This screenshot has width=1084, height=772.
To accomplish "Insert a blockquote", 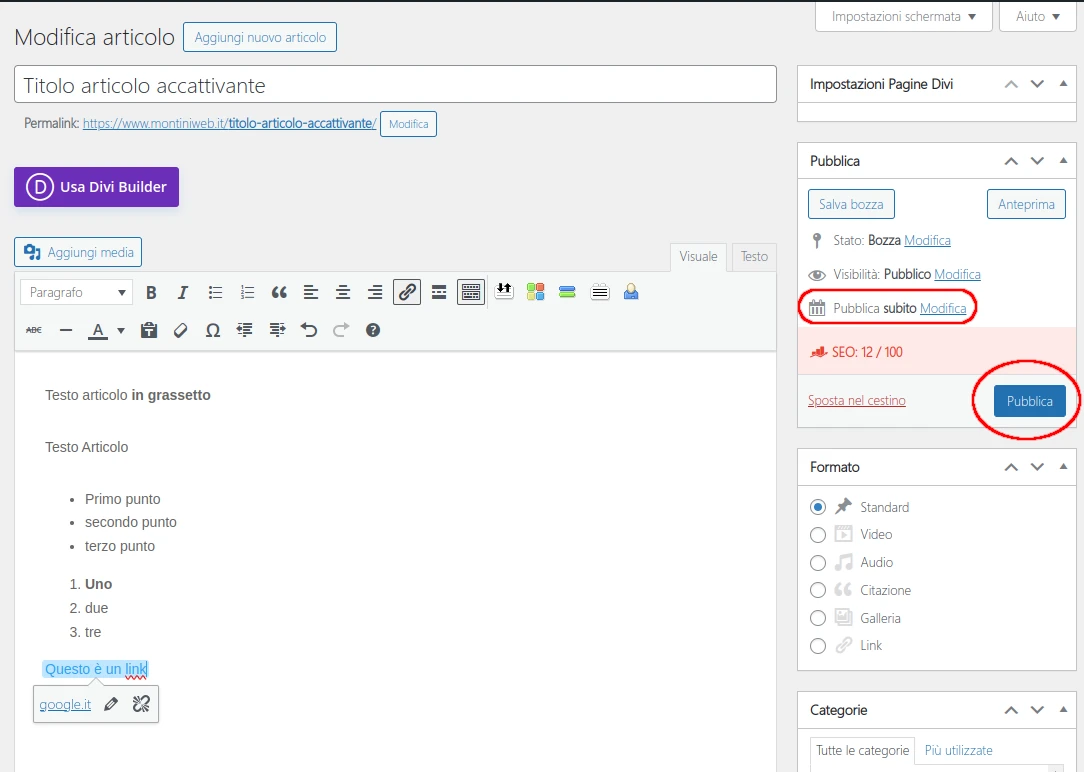I will tap(279, 293).
